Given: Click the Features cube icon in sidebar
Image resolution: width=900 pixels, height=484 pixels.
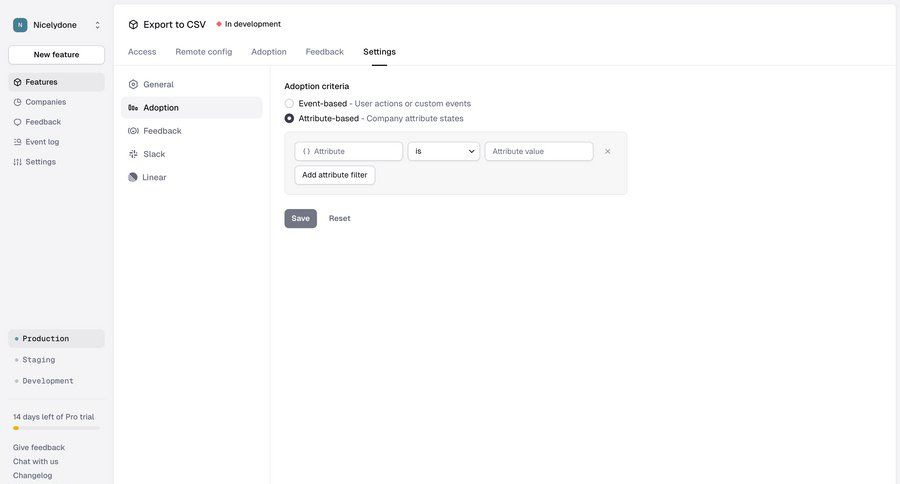Looking at the screenshot, I should pos(17,82).
